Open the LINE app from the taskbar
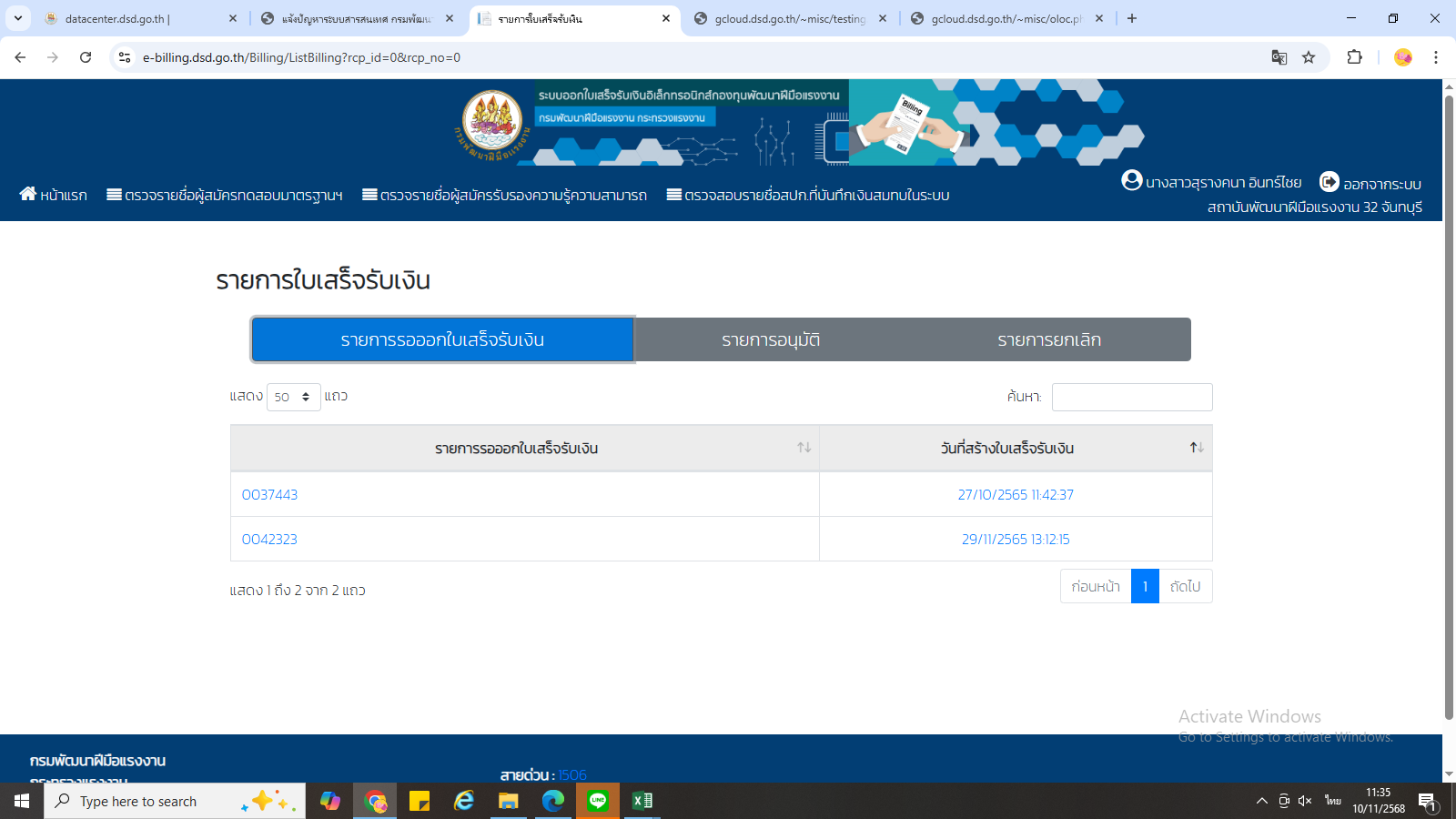The height and width of the screenshot is (819, 1456). 598,801
